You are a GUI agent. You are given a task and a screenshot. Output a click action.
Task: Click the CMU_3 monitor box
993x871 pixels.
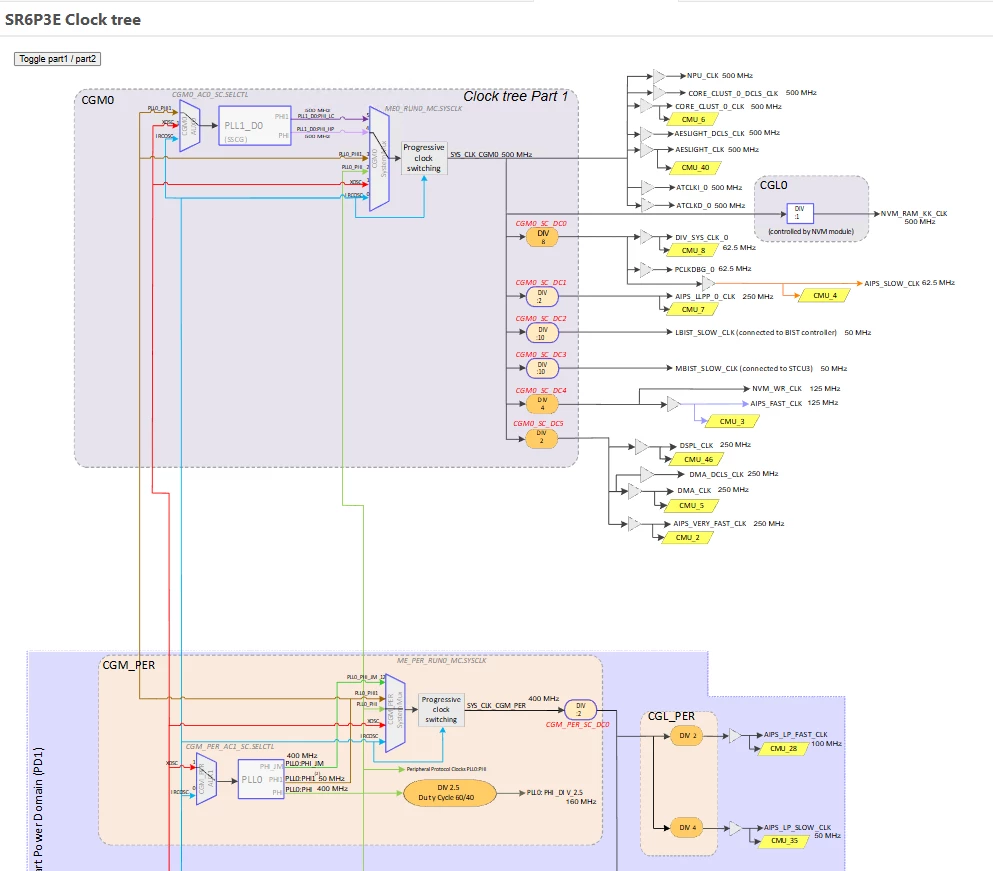(732, 421)
